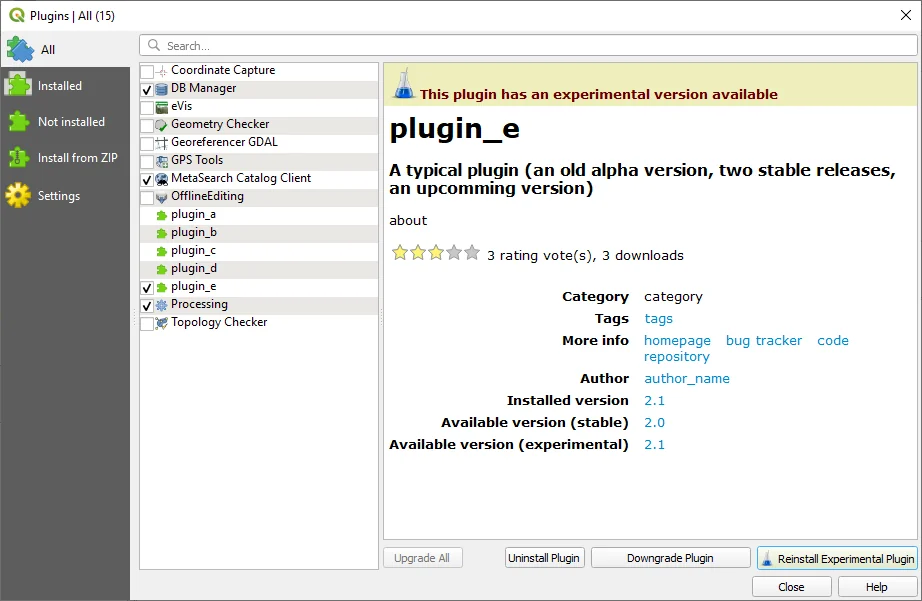
Task: Click the GPS Tools plugin icon
Action: 162,161
